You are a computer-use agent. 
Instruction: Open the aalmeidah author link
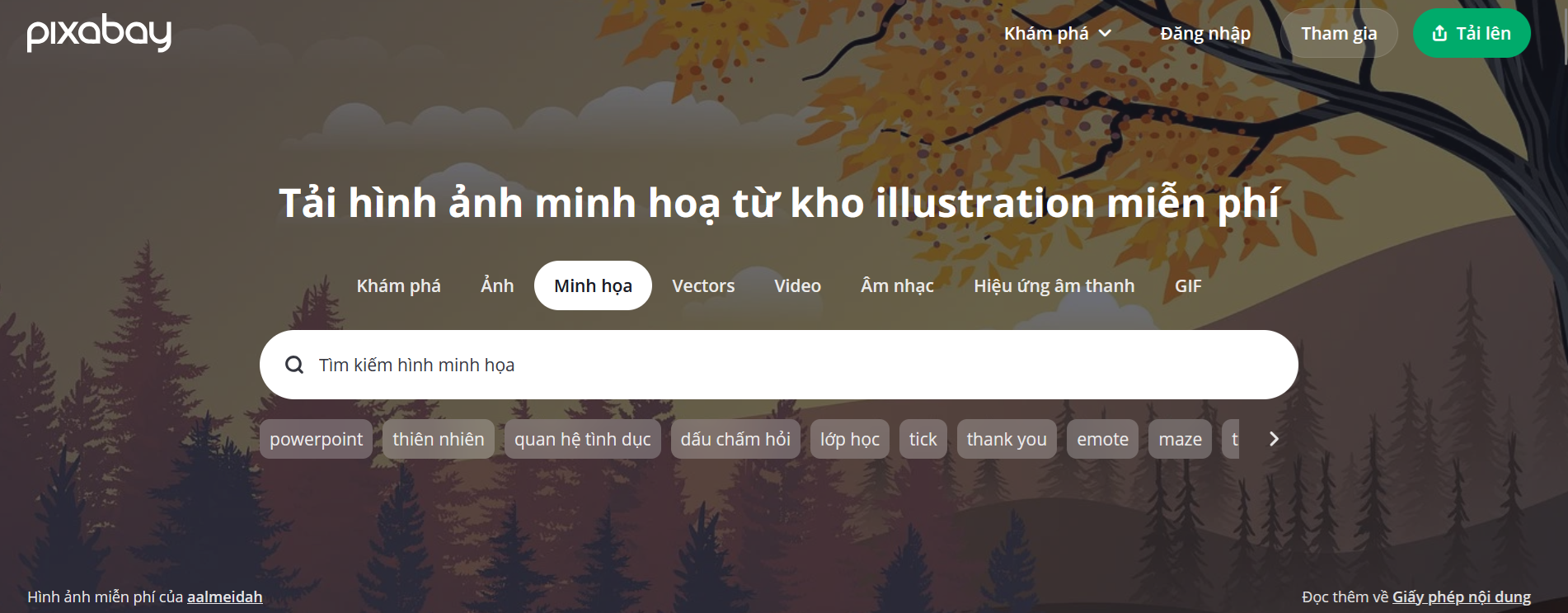(x=224, y=596)
